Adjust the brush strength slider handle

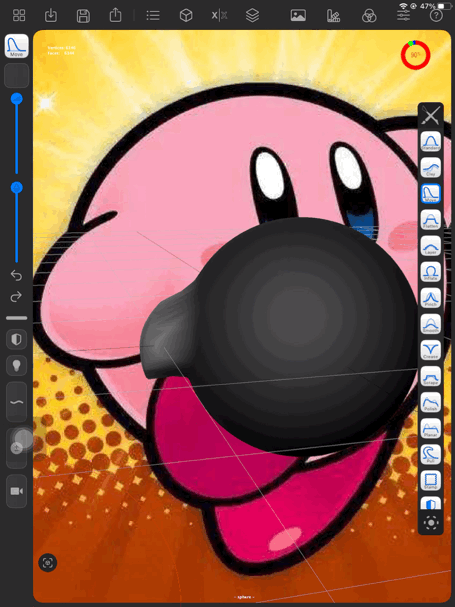[16, 188]
